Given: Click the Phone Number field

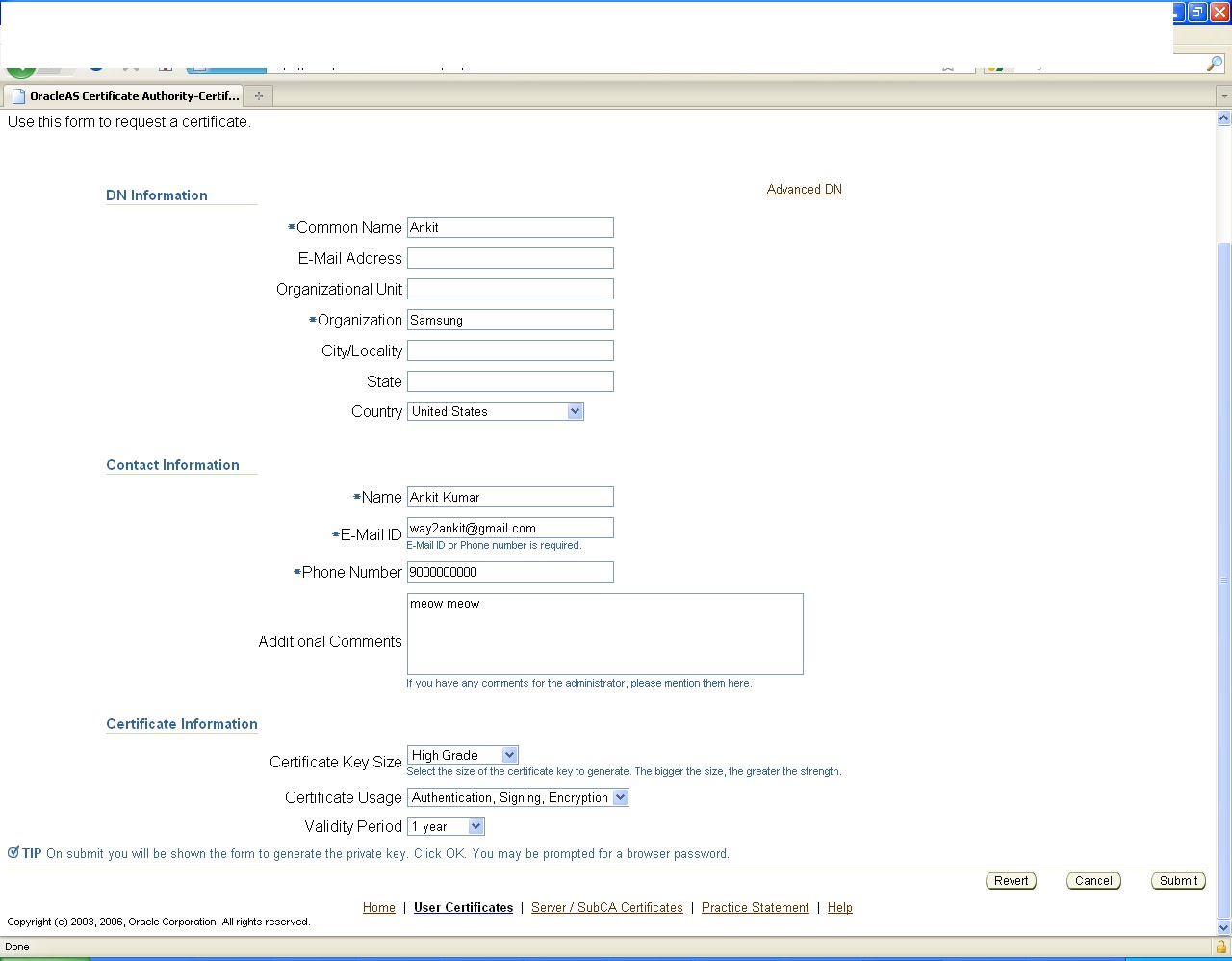Looking at the screenshot, I should 510,572.
